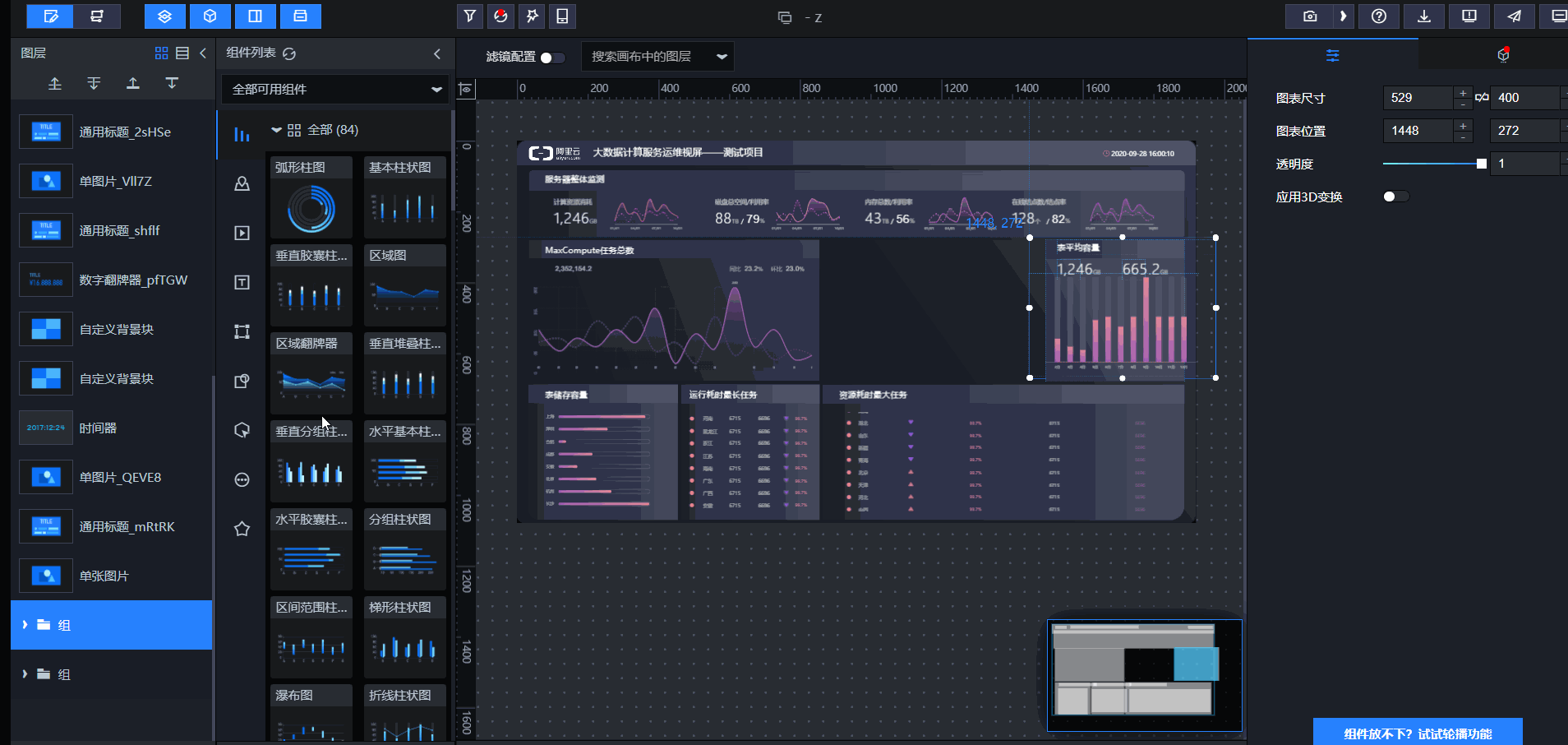Increase the chart width with plus stepper
Image resolution: width=1568 pixels, height=745 pixels.
(1463, 93)
